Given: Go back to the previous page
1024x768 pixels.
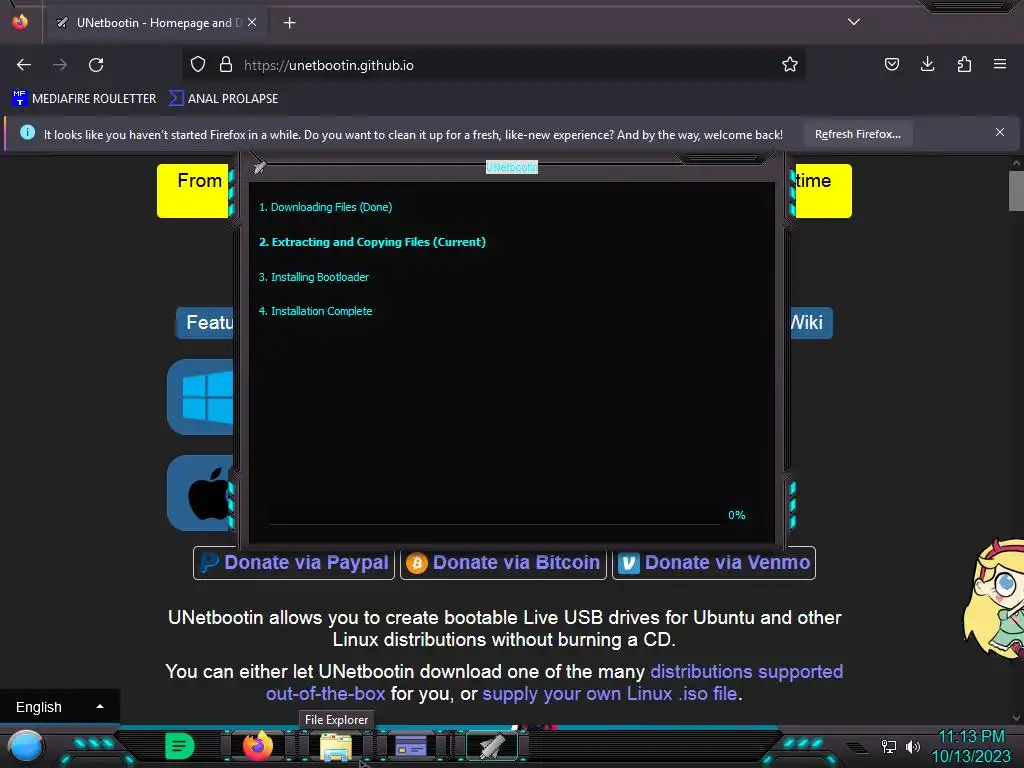Looking at the screenshot, I should coord(24,65).
